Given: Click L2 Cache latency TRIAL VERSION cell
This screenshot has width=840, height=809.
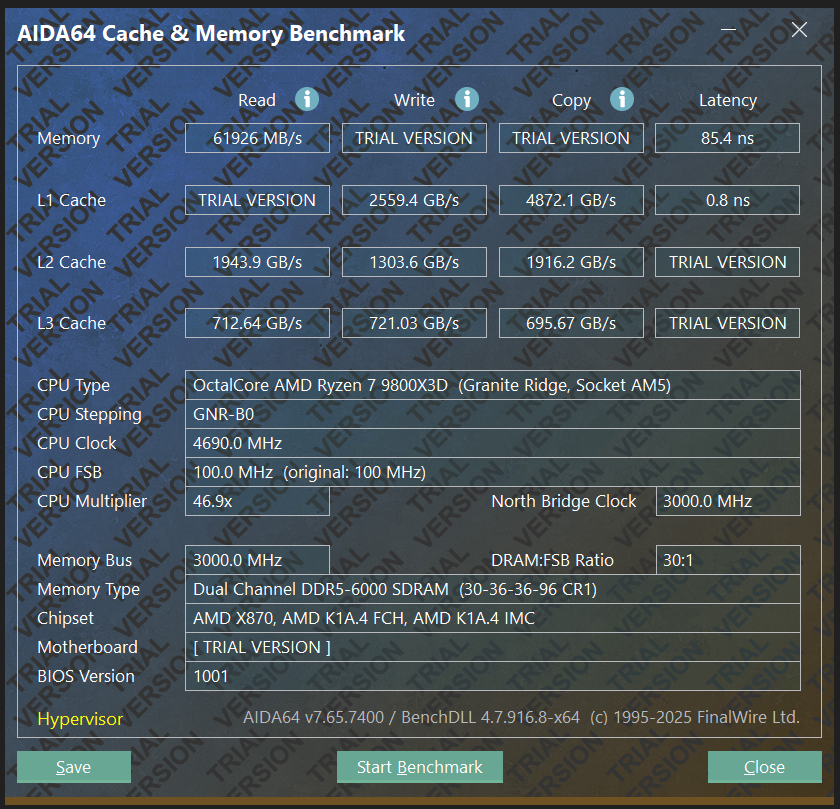Looking at the screenshot, I should click(727, 262).
